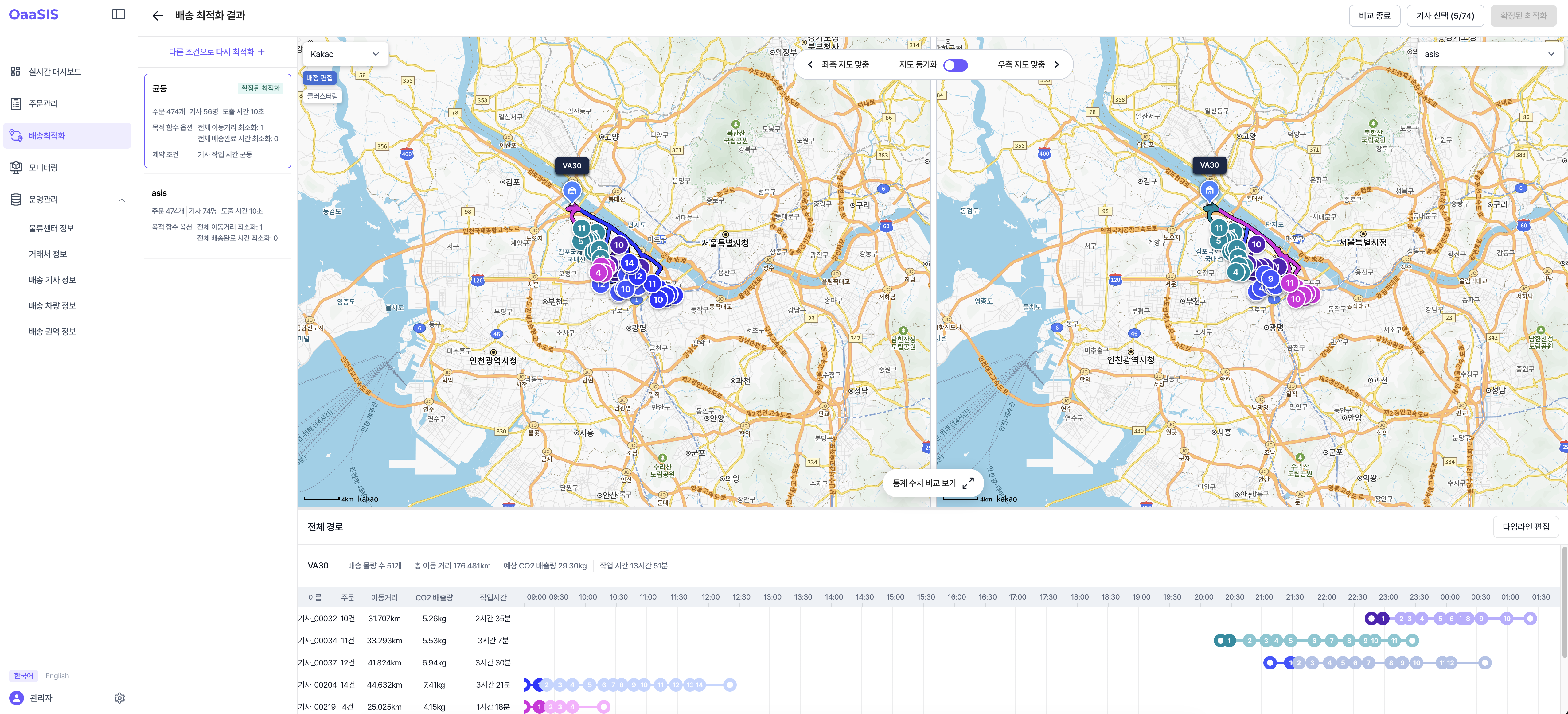Viewport: 1568px width, 714px height.
Task: Select the 균등 optimization result card
Action: pos(217,121)
